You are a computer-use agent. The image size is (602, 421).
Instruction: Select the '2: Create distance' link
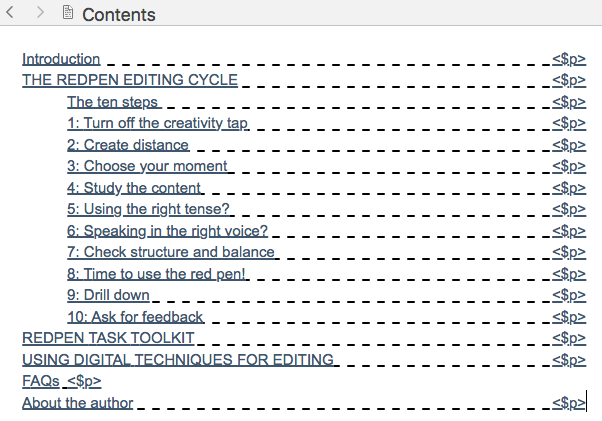click(x=127, y=145)
